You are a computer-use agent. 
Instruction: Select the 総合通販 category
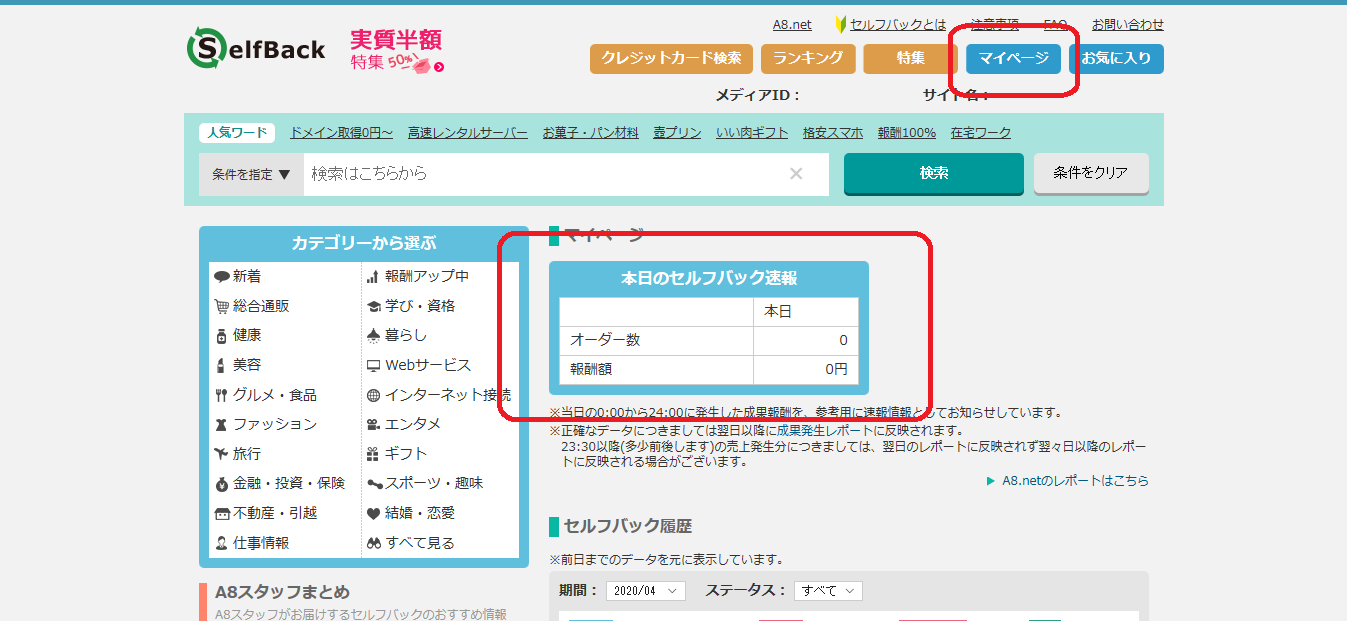[x=252, y=306]
